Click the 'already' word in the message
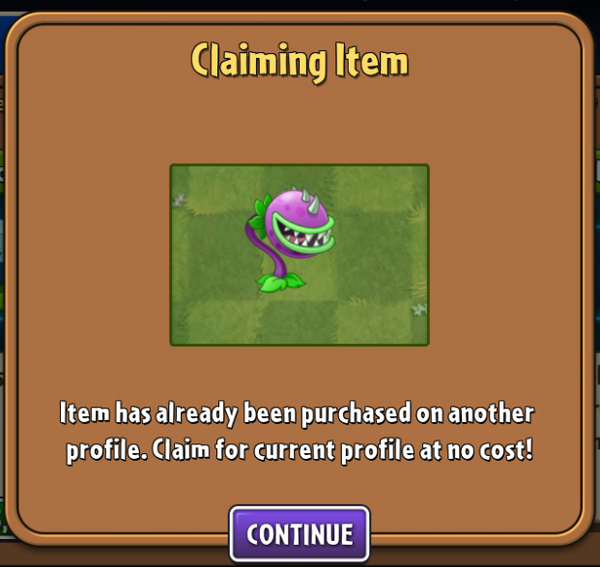The width and height of the screenshot is (600, 567). click(197, 414)
